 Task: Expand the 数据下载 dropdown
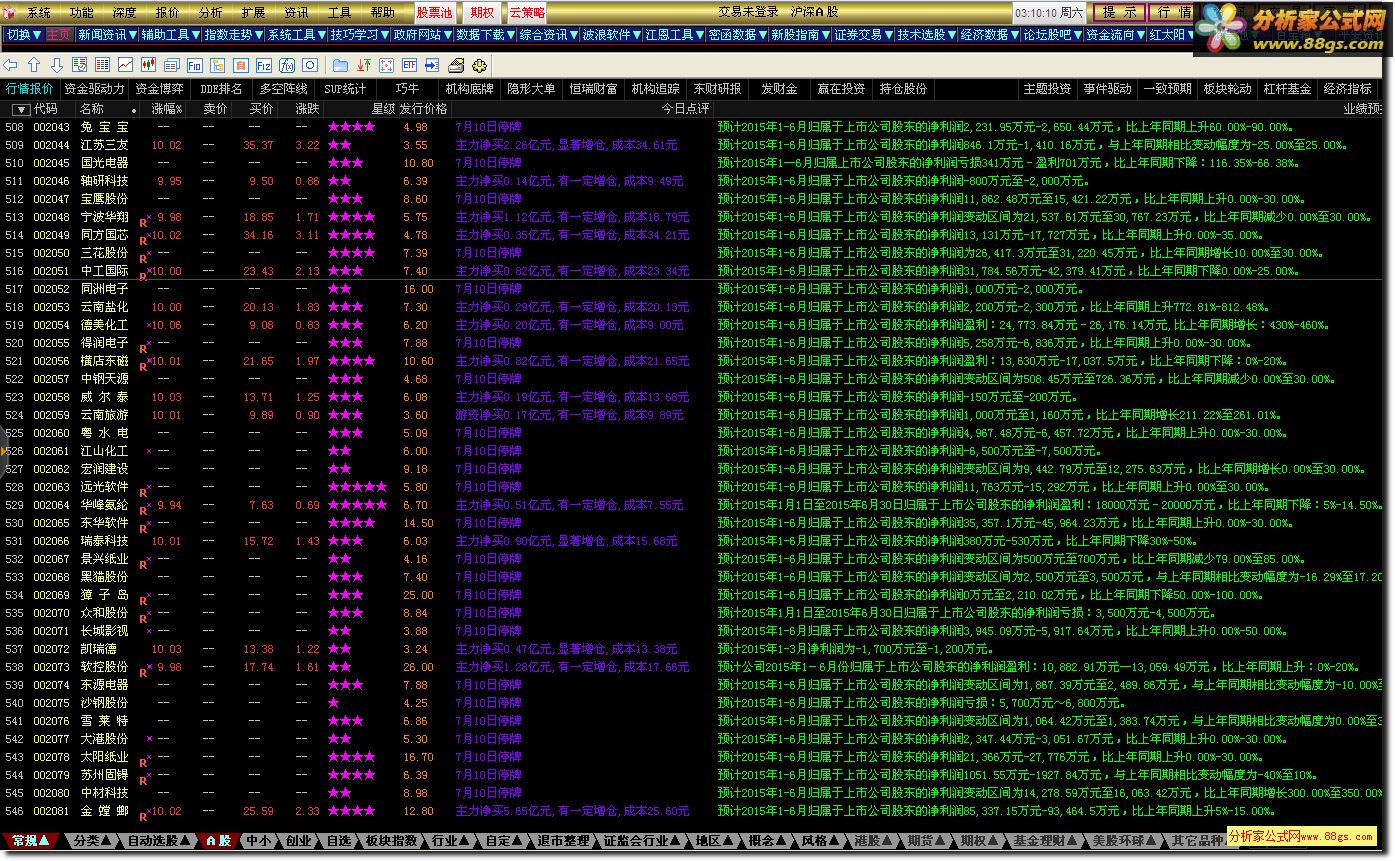click(x=485, y=35)
